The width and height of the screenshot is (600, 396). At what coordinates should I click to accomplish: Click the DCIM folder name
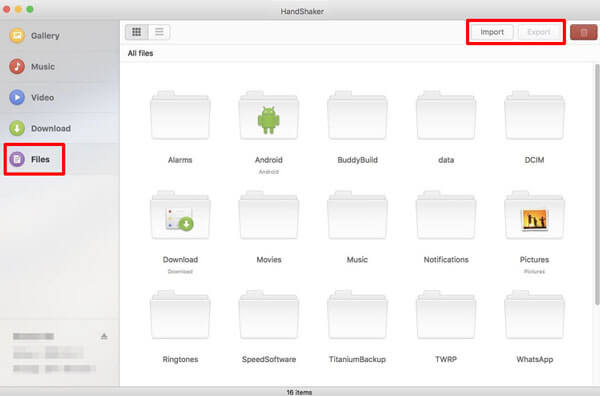point(534,160)
